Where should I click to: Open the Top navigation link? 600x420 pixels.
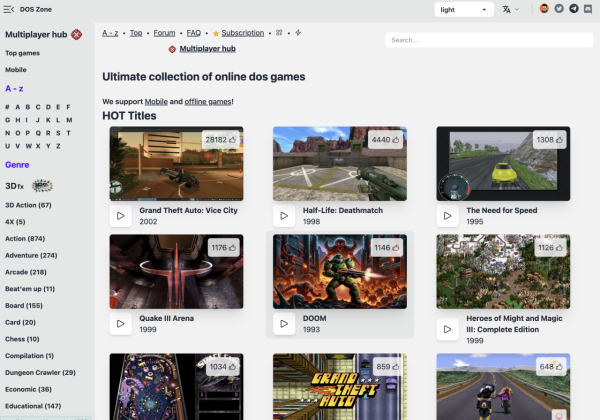pos(136,33)
